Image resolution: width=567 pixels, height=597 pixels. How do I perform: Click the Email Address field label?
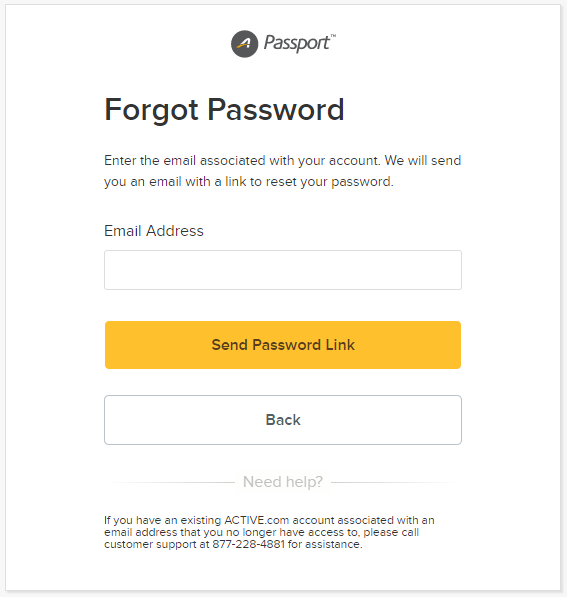tap(154, 231)
